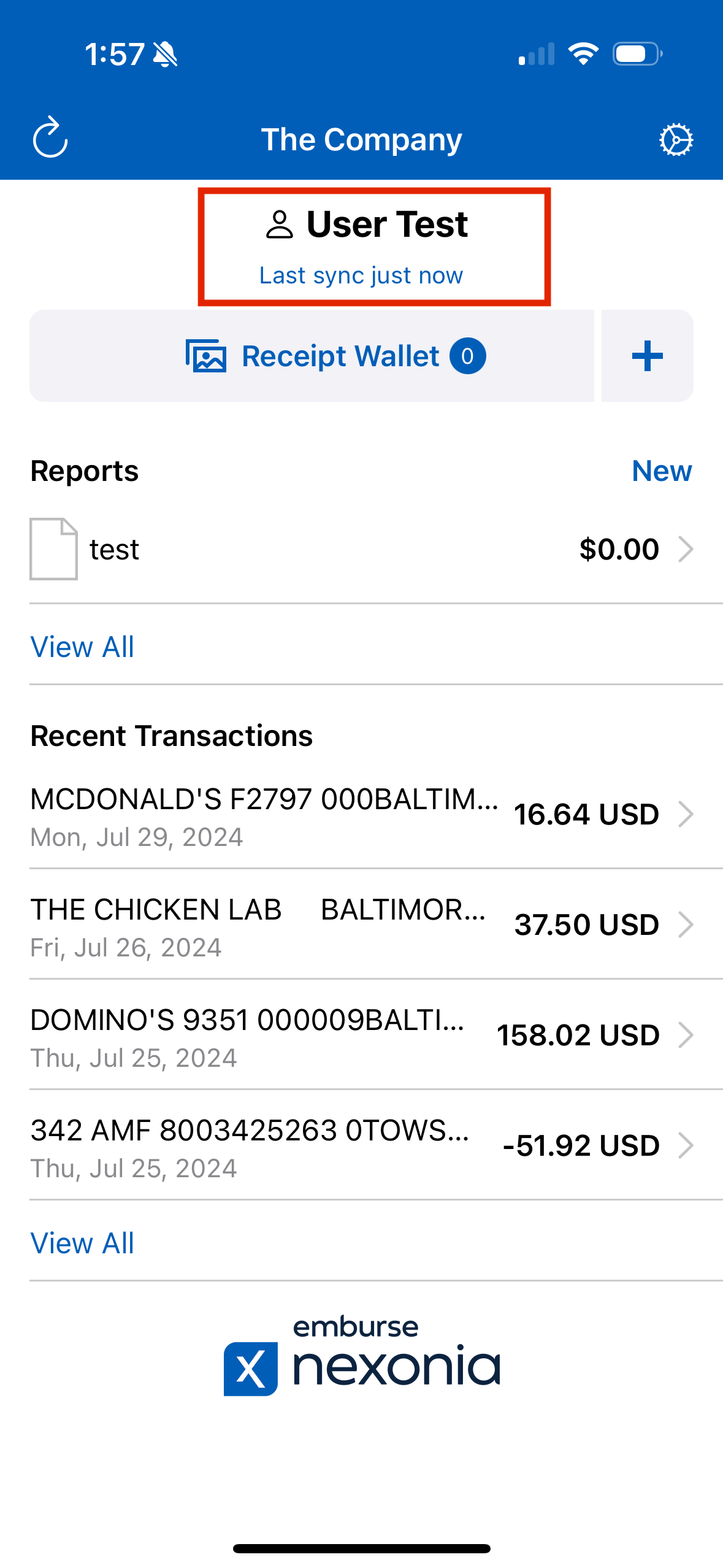Select the 342 AMF refund transaction
Image resolution: width=723 pixels, height=1568 pixels.
tap(362, 1145)
